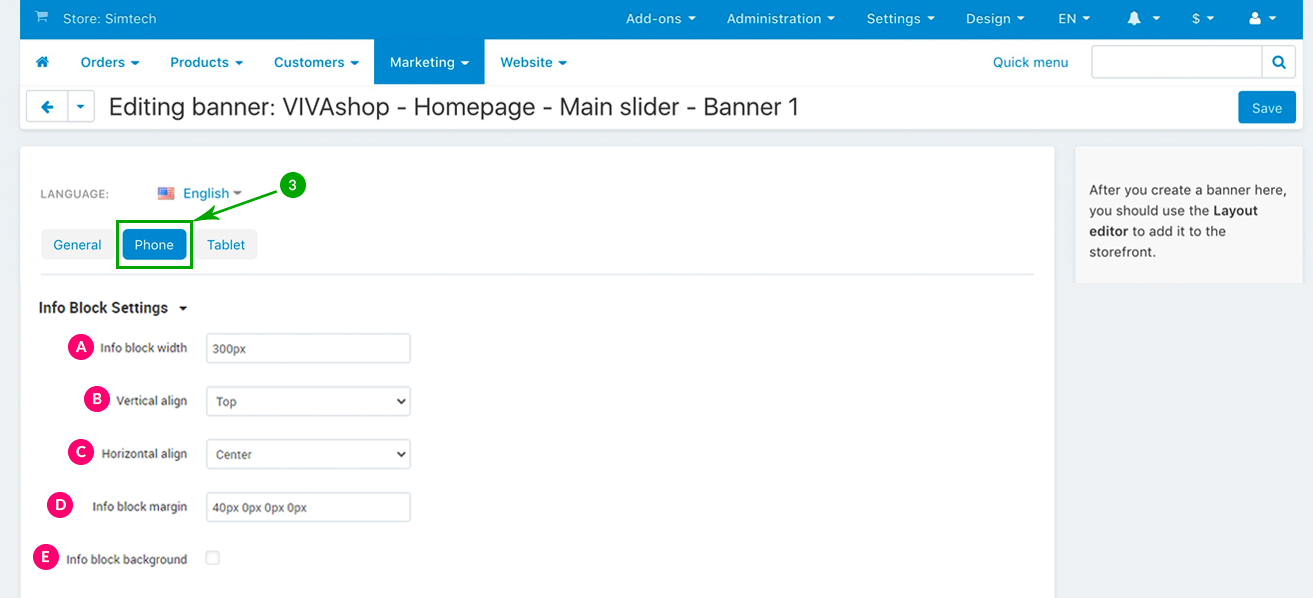
Task: Open the Marketing menu
Action: click(429, 62)
